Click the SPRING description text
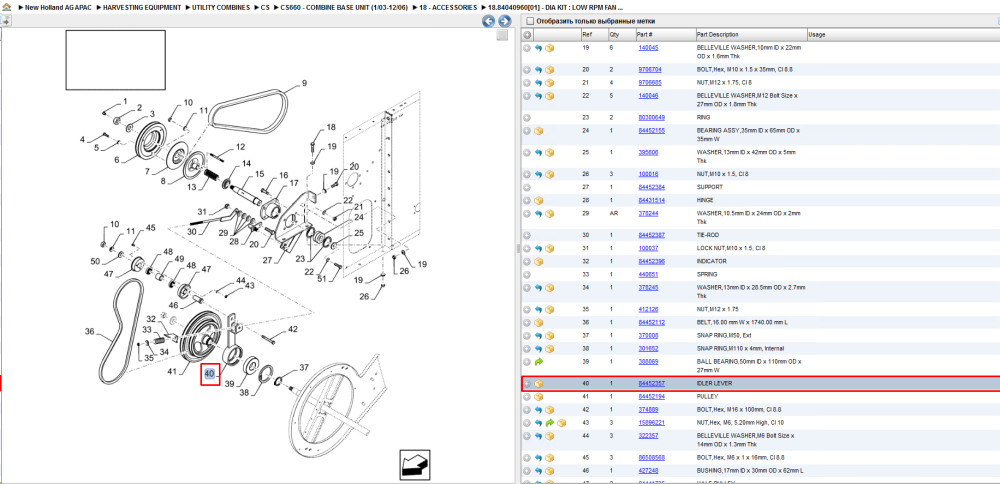This screenshot has width=1000, height=484. click(707, 275)
